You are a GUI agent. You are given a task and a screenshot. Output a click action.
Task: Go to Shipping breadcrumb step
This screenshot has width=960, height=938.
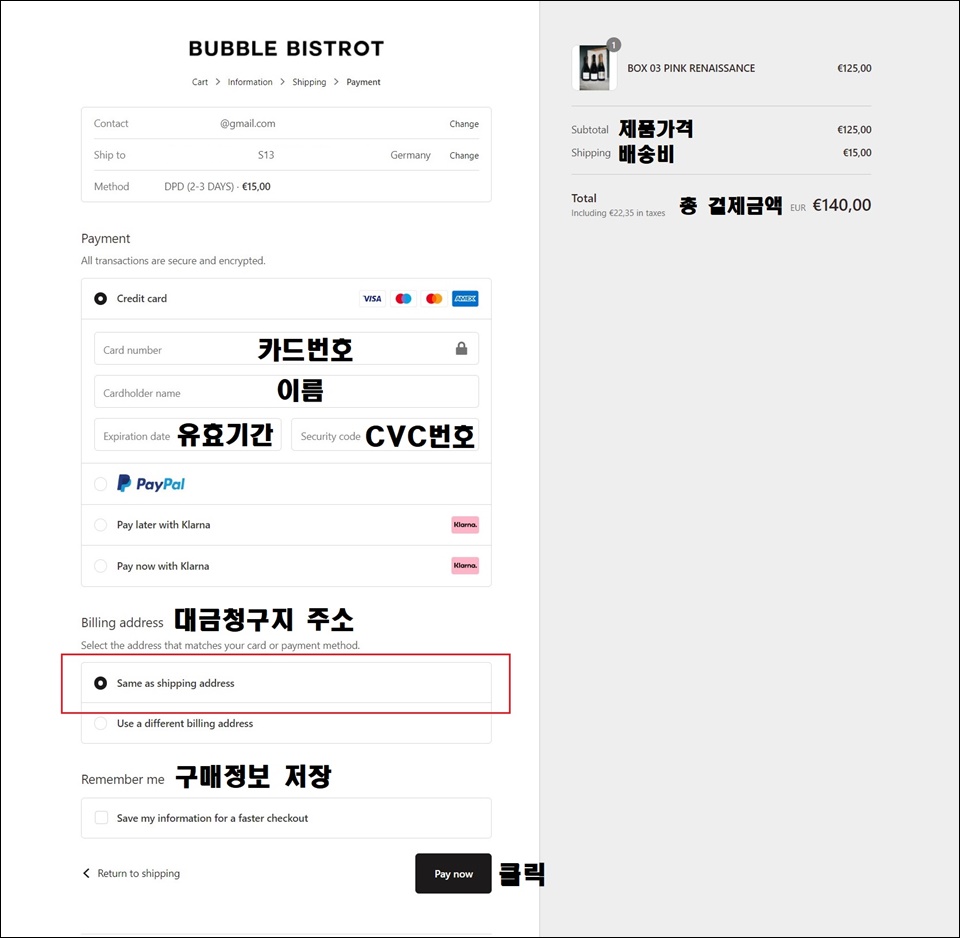click(309, 82)
